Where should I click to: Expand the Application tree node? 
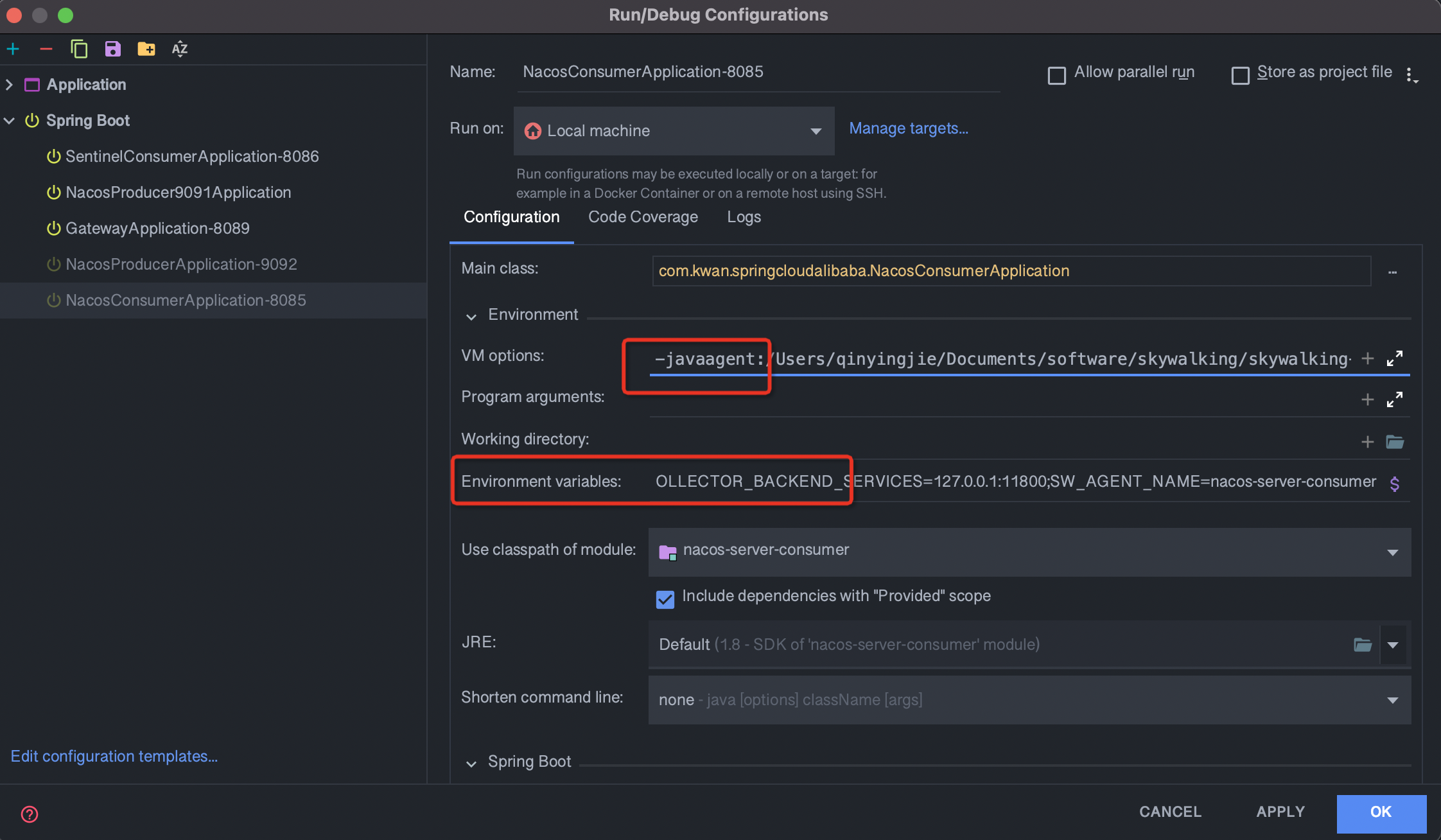pyautogui.click(x=9, y=85)
